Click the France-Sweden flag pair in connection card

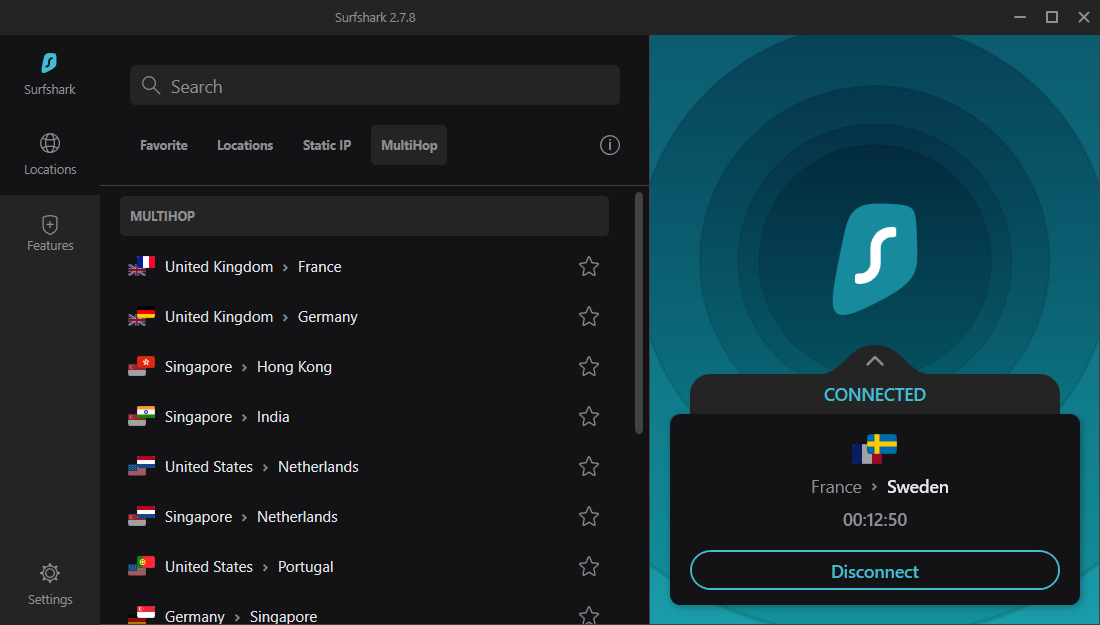tap(874, 449)
